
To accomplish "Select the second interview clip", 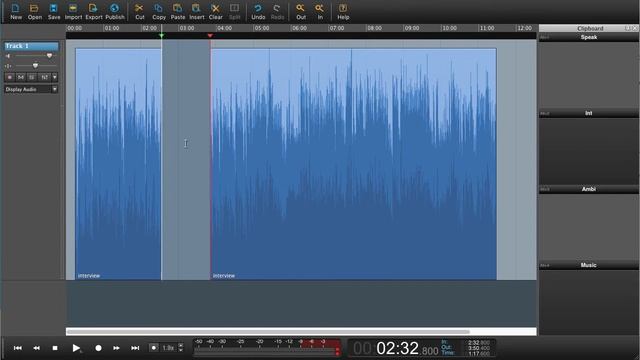I will [353, 163].
